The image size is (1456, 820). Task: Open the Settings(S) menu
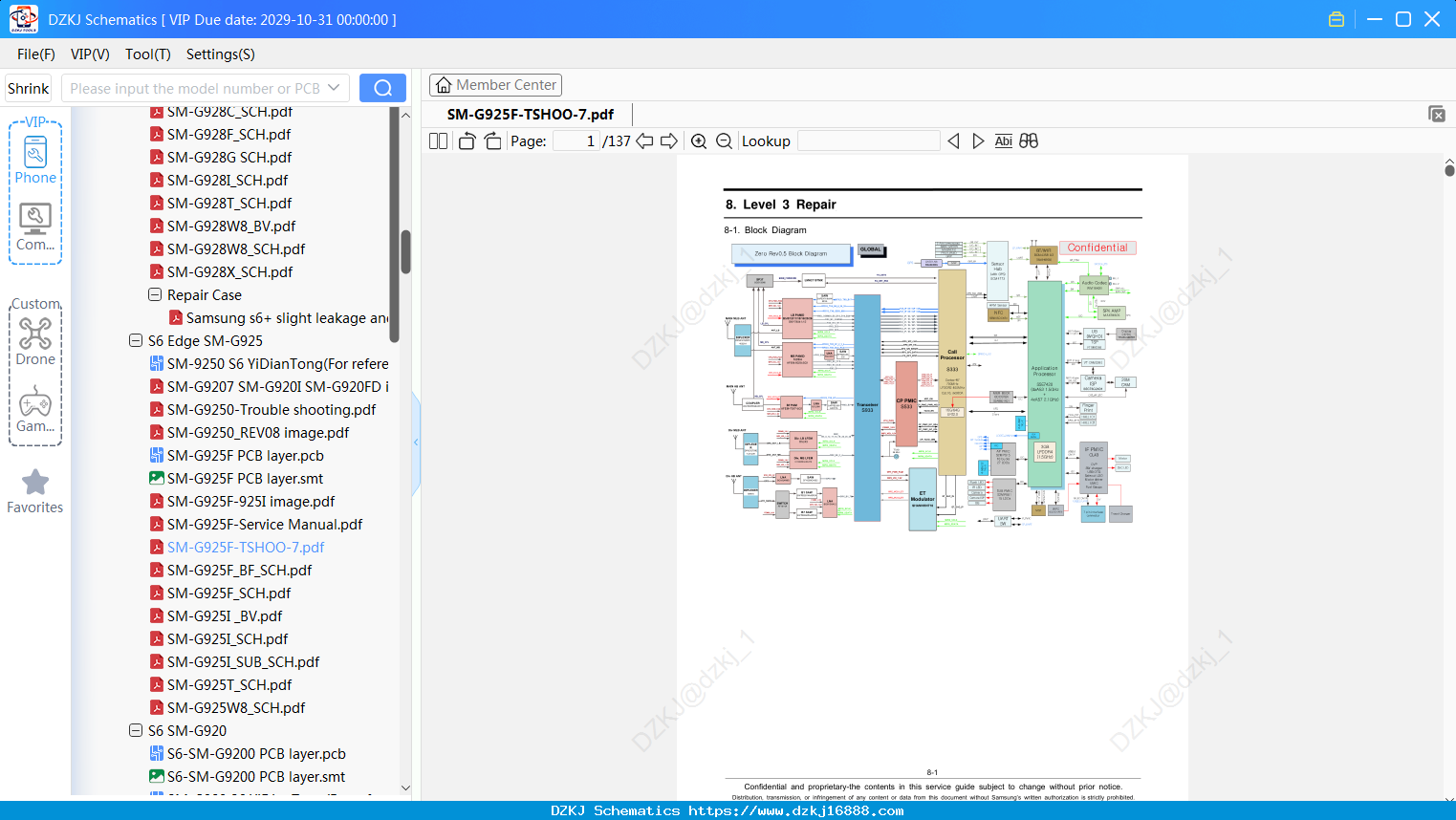[221, 54]
